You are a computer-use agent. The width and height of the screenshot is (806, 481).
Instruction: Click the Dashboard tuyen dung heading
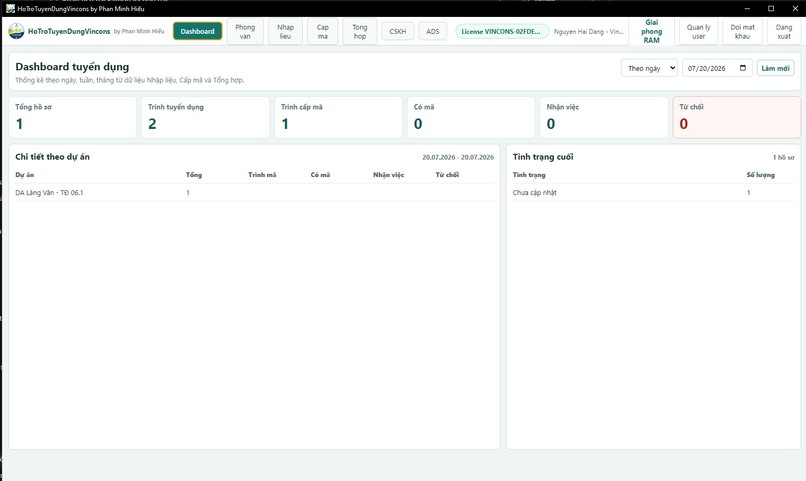(x=72, y=67)
